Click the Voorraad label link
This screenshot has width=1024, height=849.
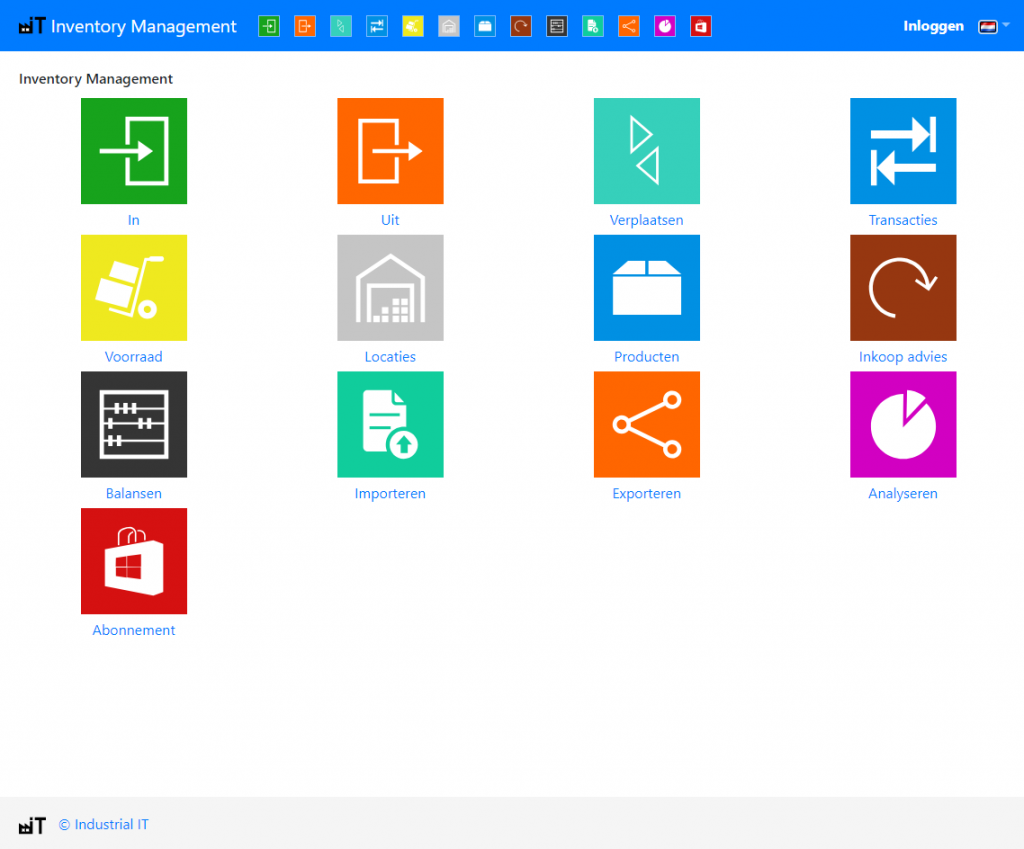pyautogui.click(x=134, y=357)
